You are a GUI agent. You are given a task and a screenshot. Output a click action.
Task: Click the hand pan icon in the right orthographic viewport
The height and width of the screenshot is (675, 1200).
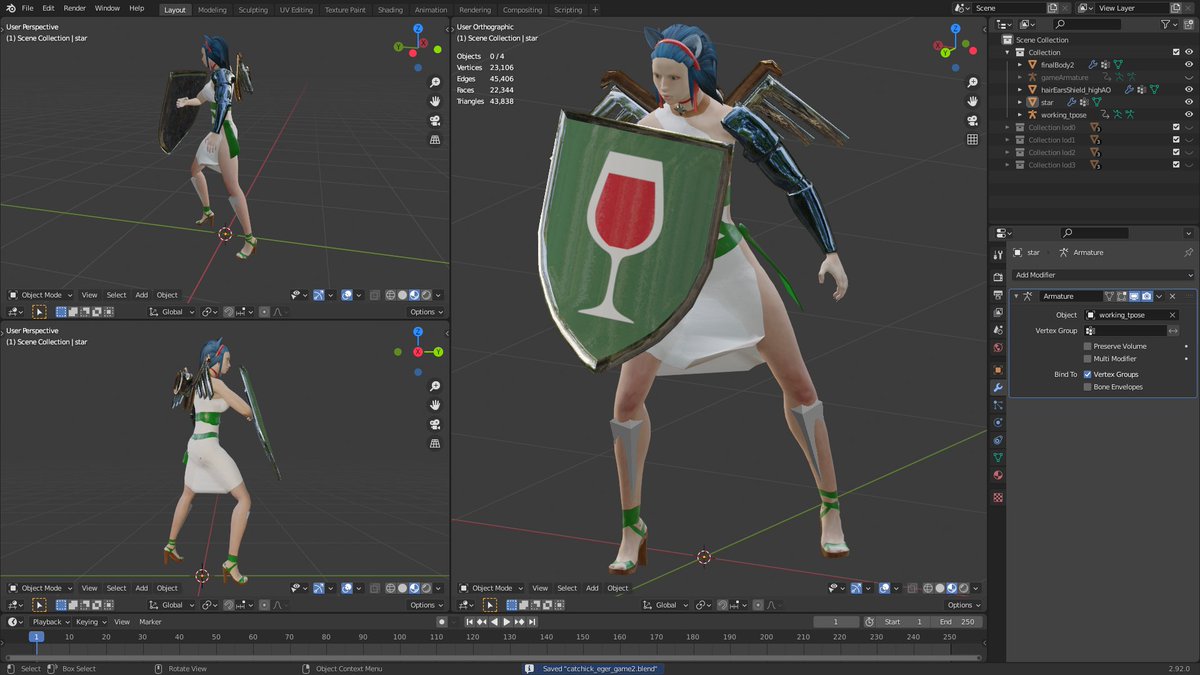pos(972,102)
